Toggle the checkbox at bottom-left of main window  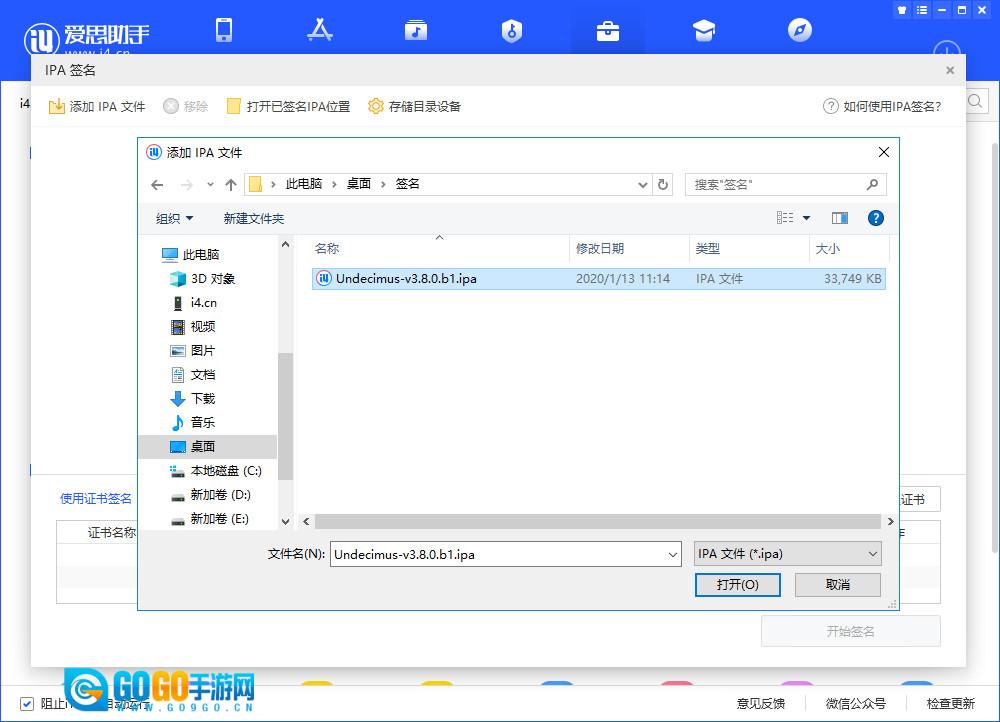[27, 703]
